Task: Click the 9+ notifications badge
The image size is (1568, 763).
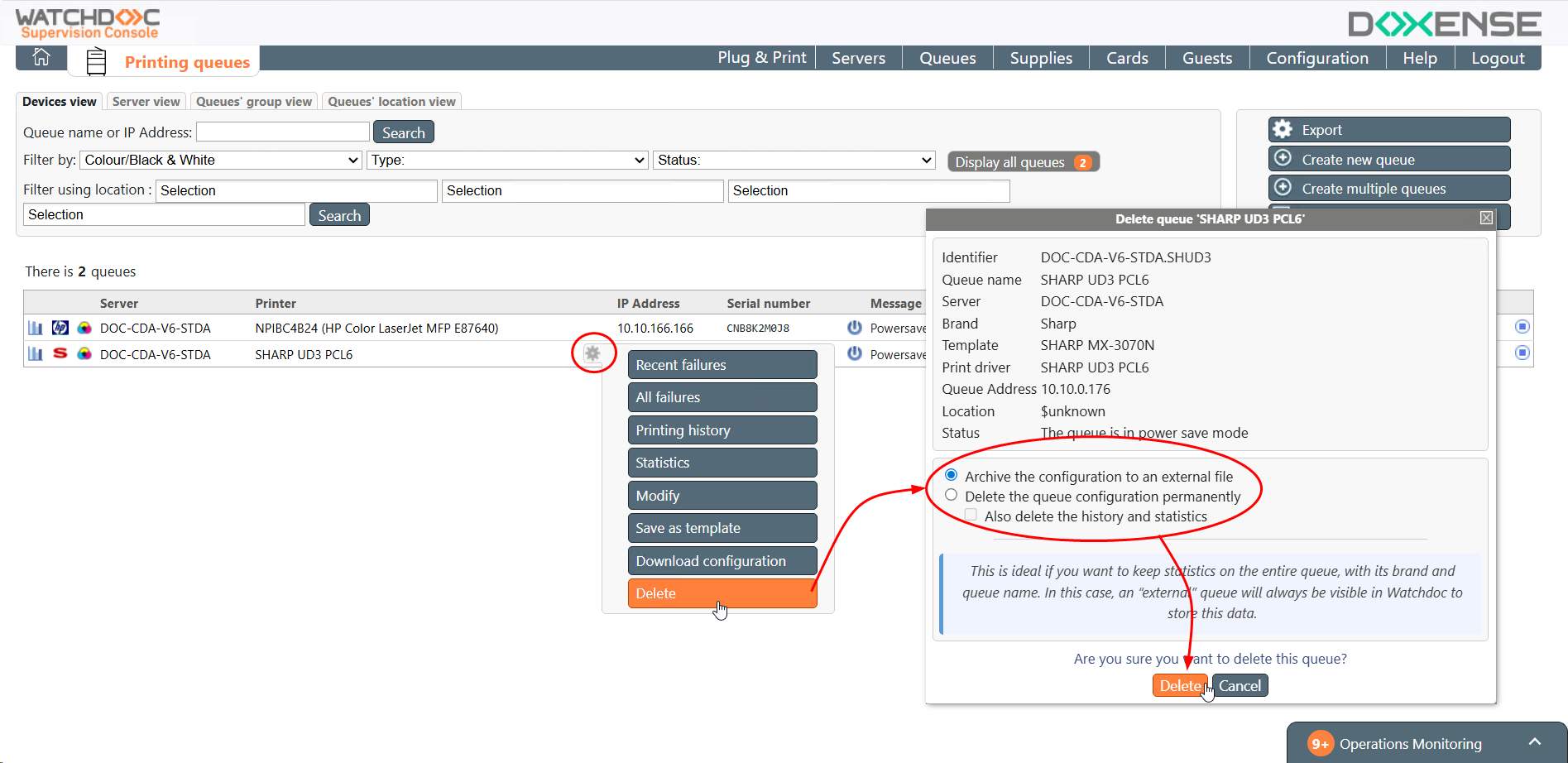Action: [x=1321, y=744]
